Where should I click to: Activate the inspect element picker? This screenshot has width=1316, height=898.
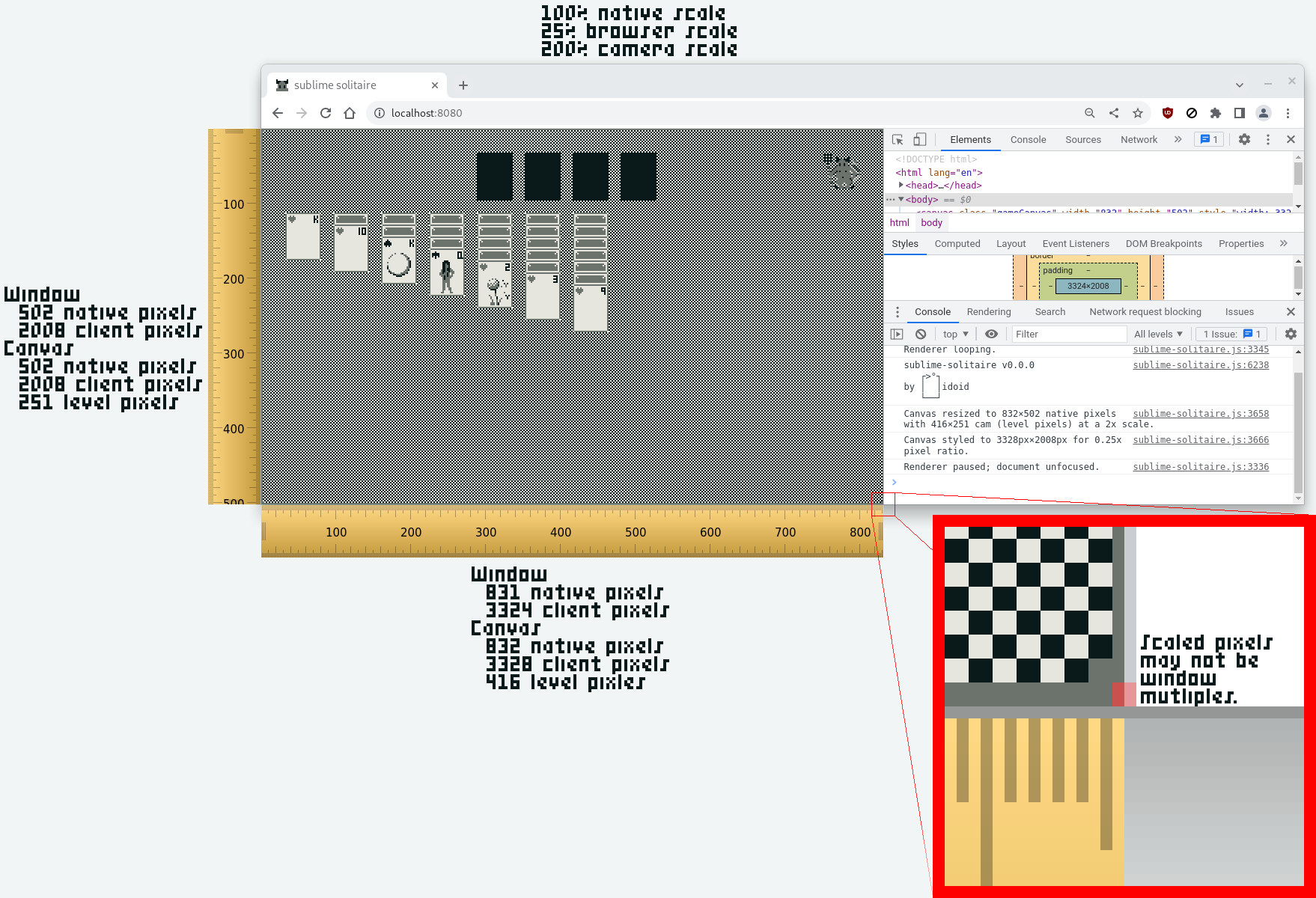898,139
